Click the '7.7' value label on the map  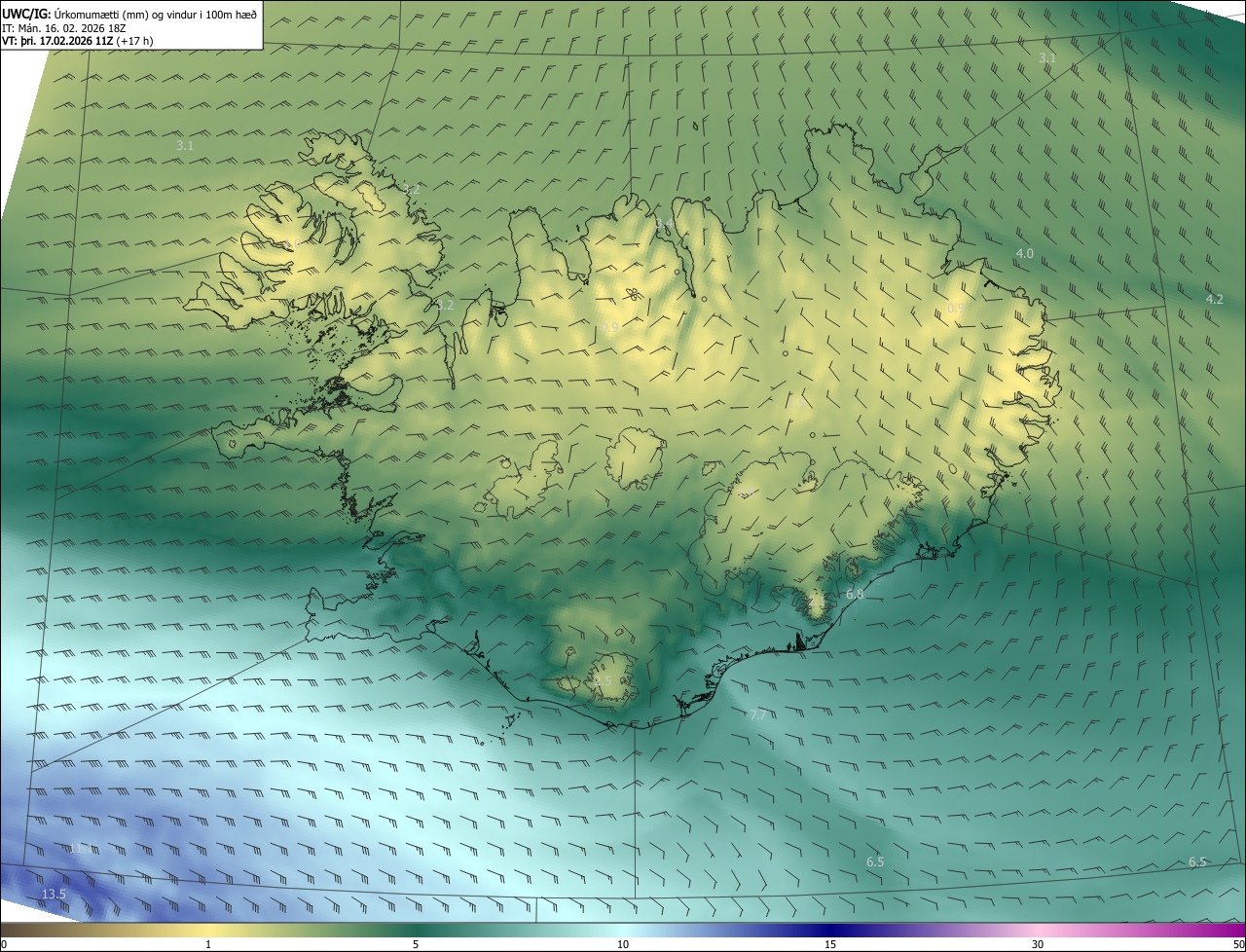[757, 714]
